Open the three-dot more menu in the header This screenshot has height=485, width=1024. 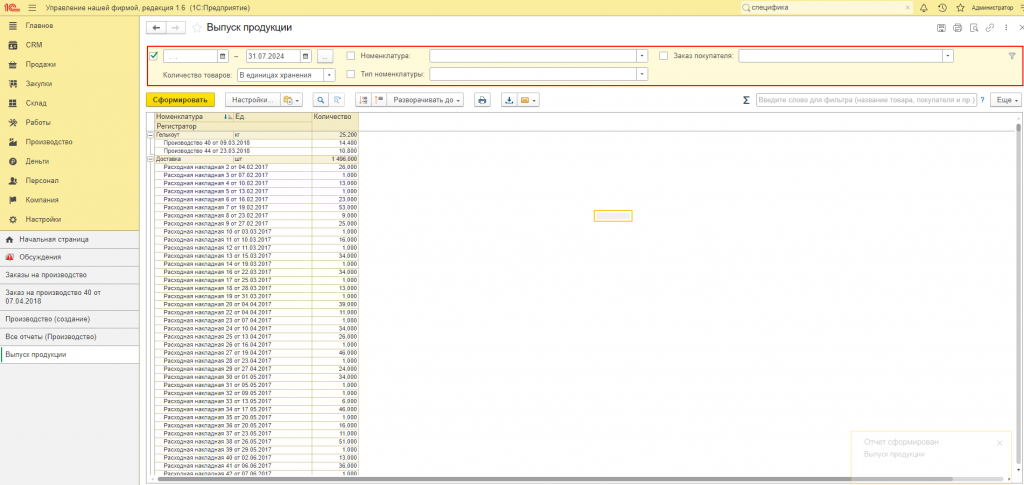coord(1006,28)
